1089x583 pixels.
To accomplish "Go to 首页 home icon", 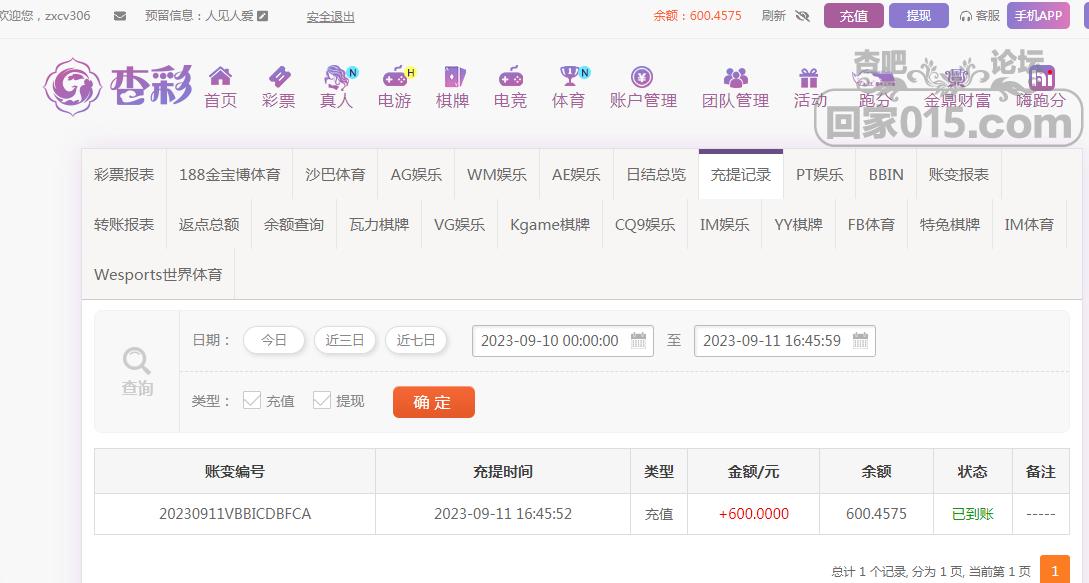I will [221, 76].
